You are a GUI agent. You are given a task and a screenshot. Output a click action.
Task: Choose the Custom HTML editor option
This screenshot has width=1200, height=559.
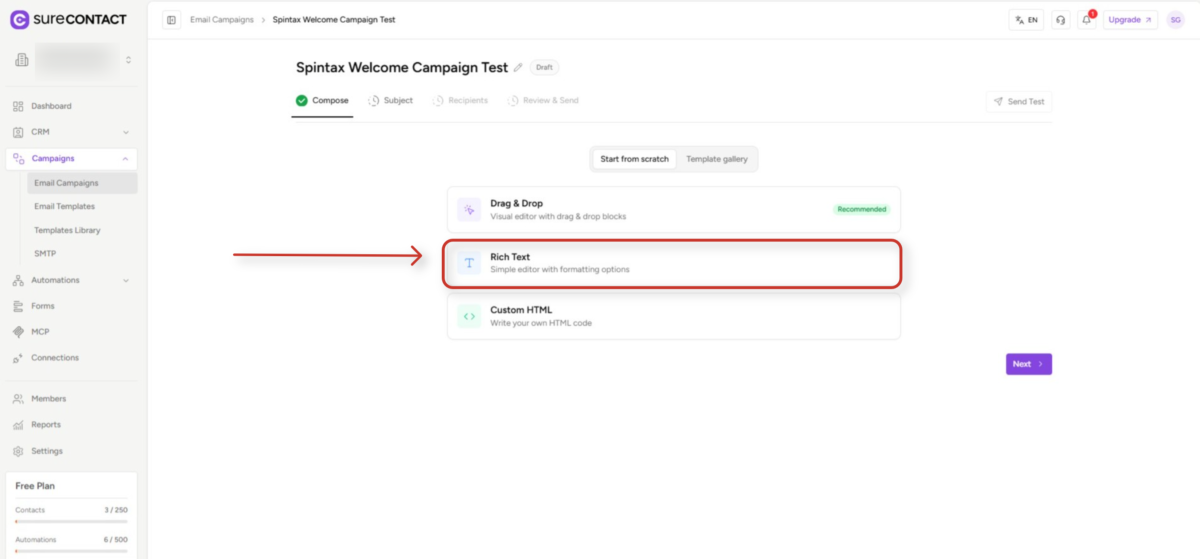click(x=674, y=316)
